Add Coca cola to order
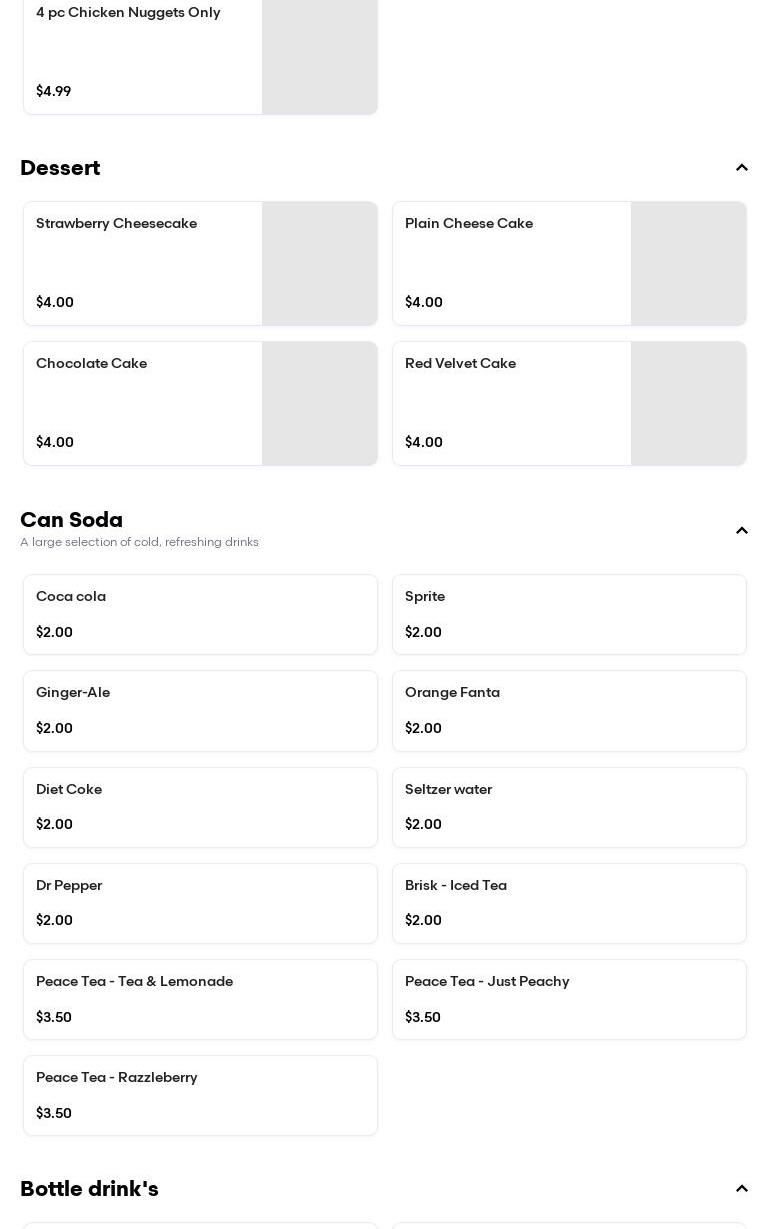This screenshot has height=1229, width=770. (200, 614)
